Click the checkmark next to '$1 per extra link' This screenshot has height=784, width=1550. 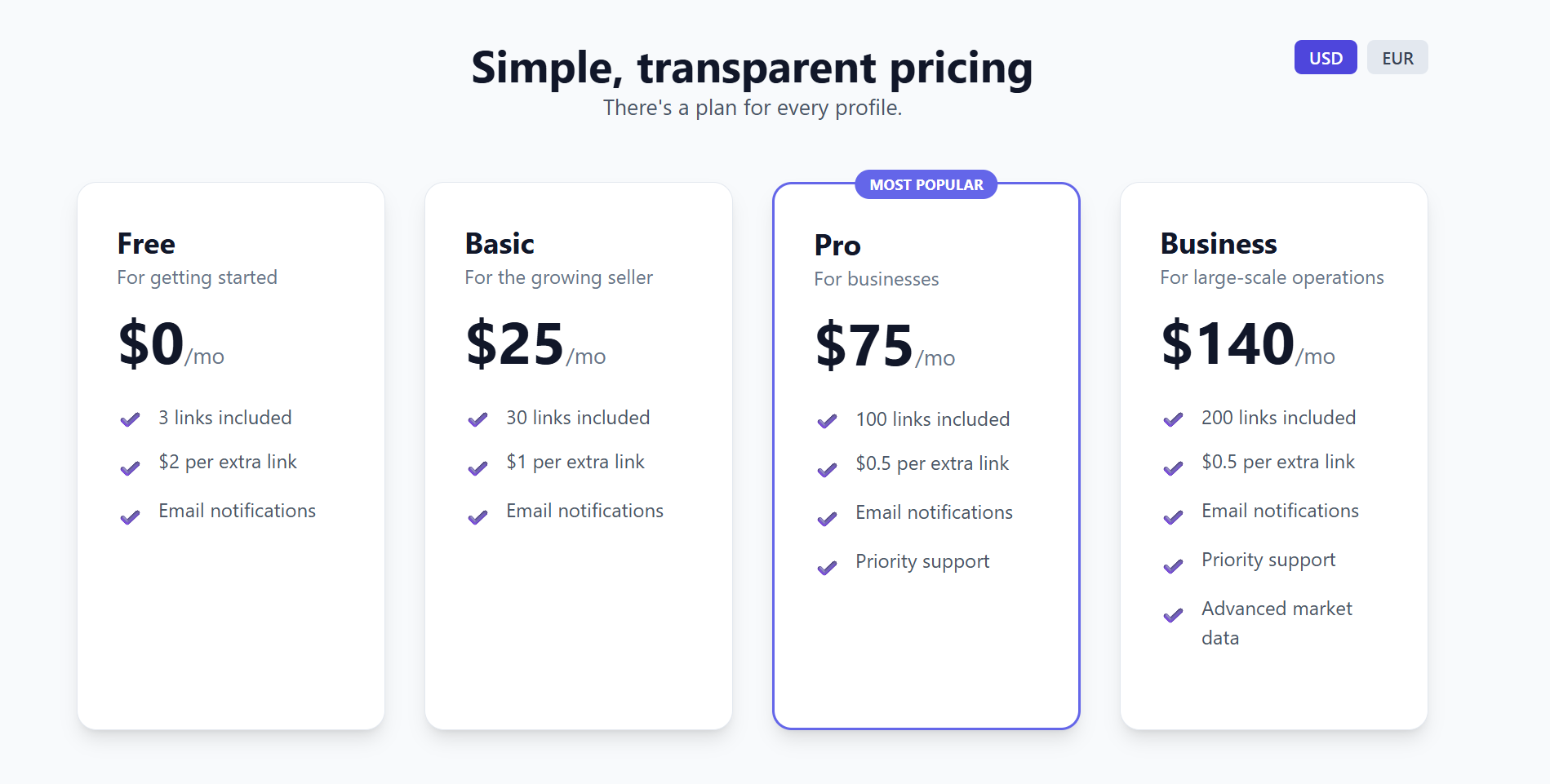[x=477, y=467]
